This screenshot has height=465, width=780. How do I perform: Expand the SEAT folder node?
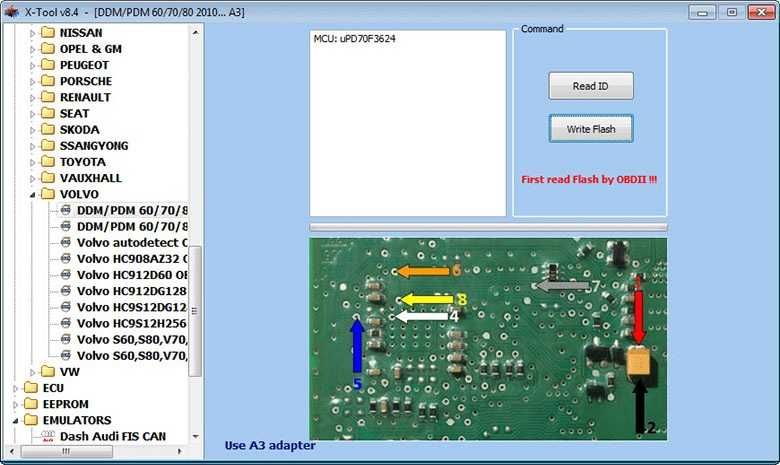click(32, 114)
